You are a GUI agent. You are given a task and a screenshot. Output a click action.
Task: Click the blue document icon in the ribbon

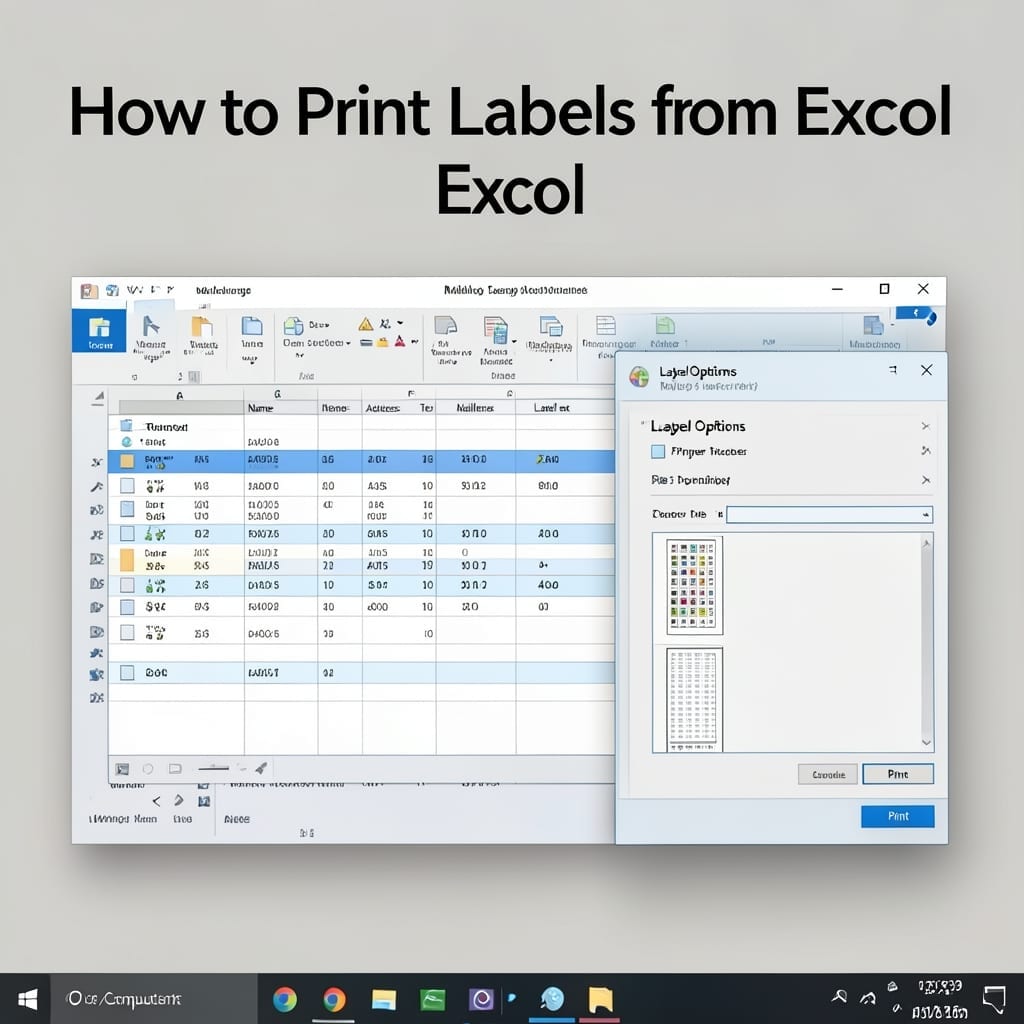pos(251,325)
